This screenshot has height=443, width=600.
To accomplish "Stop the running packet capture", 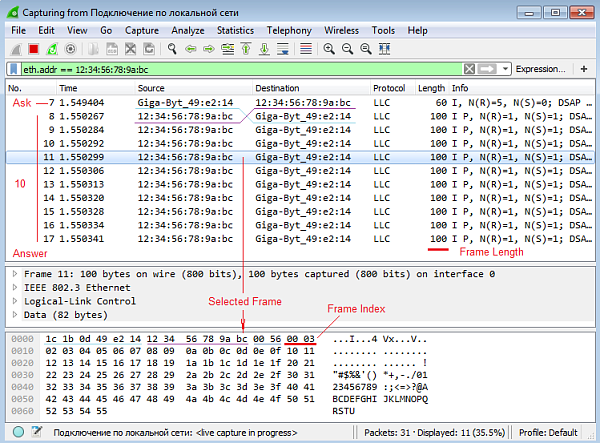I will (x=33, y=48).
